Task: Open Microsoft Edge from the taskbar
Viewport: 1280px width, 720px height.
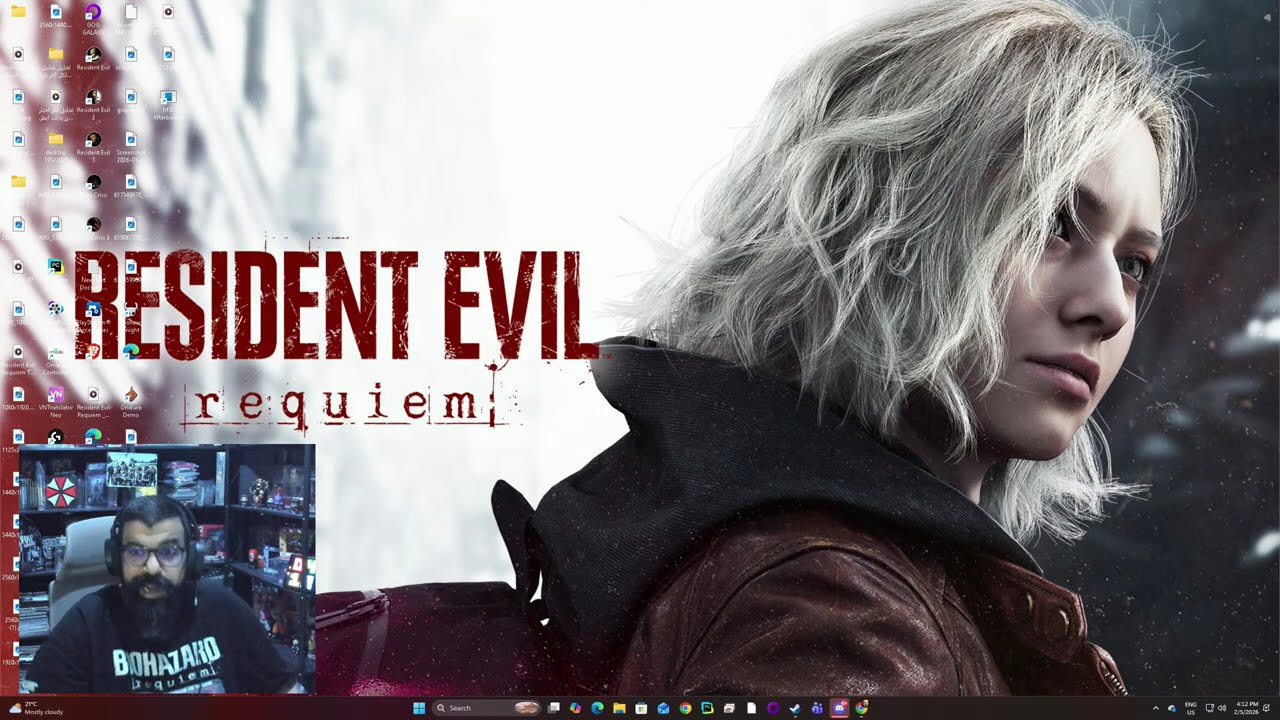Action: (x=598, y=708)
